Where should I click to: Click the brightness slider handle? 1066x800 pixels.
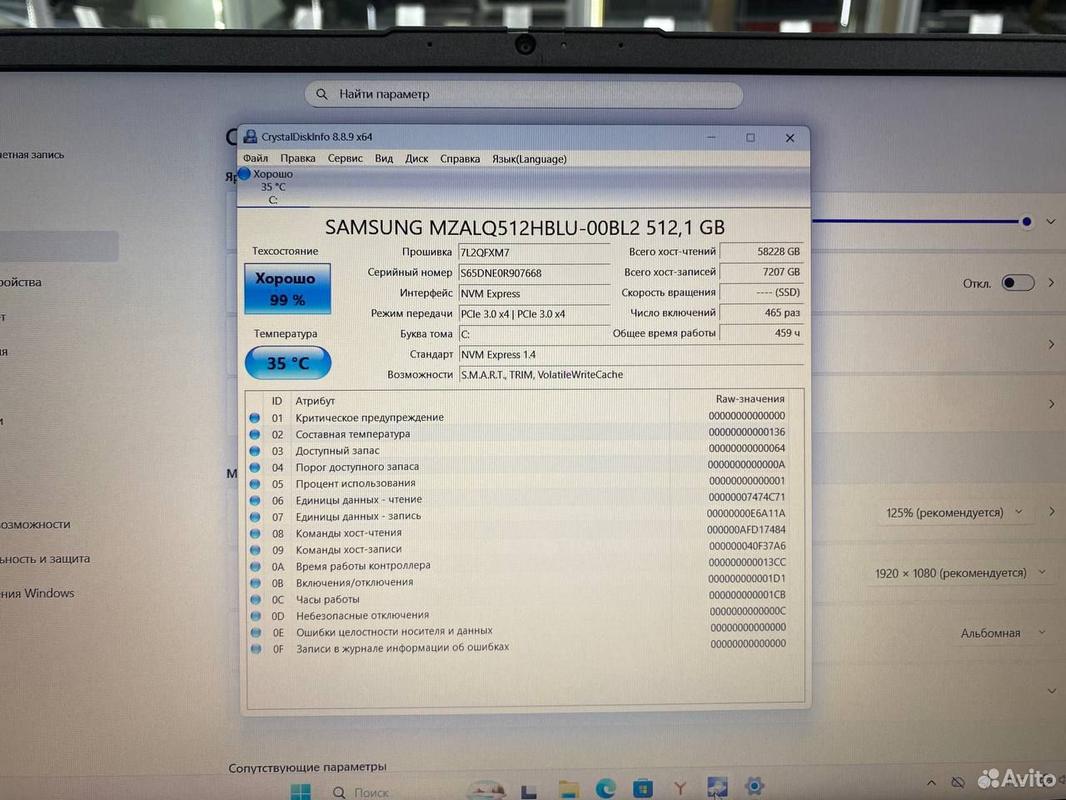click(x=1027, y=221)
